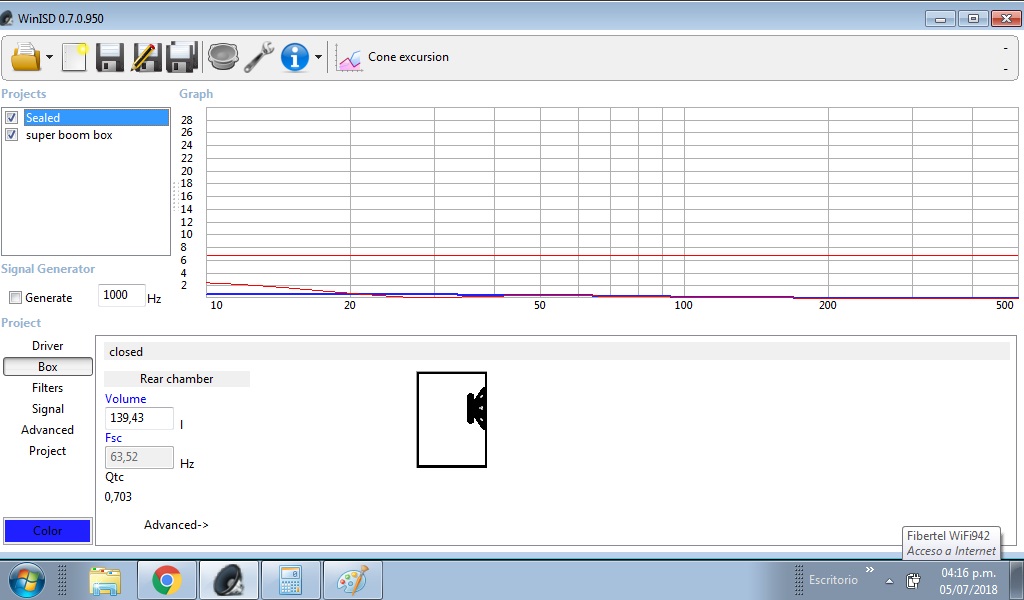Image resolution: width=1024 pixels, height=600 pixels.
Task: Switch to the Filters tab
Action: click(48, 388)
